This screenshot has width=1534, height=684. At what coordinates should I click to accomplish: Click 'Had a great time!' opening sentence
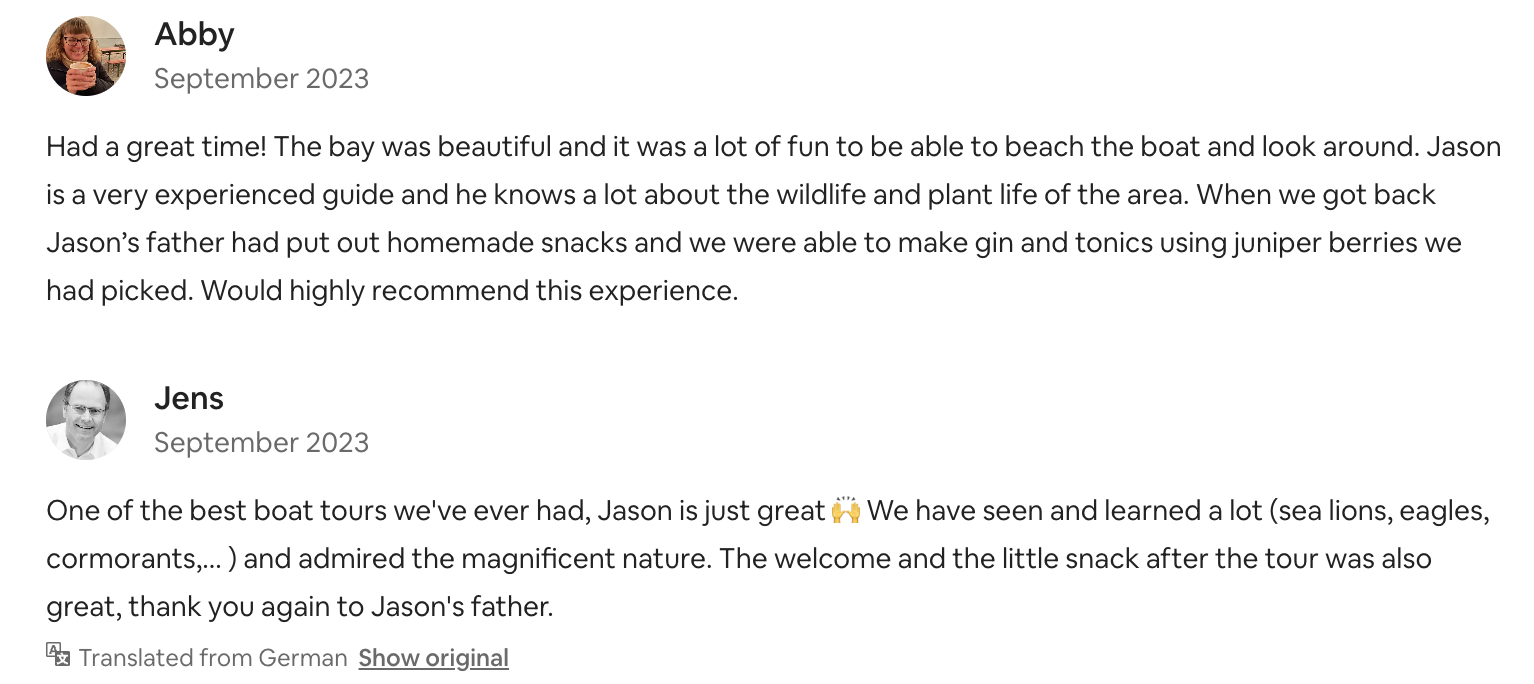point(156,147)
